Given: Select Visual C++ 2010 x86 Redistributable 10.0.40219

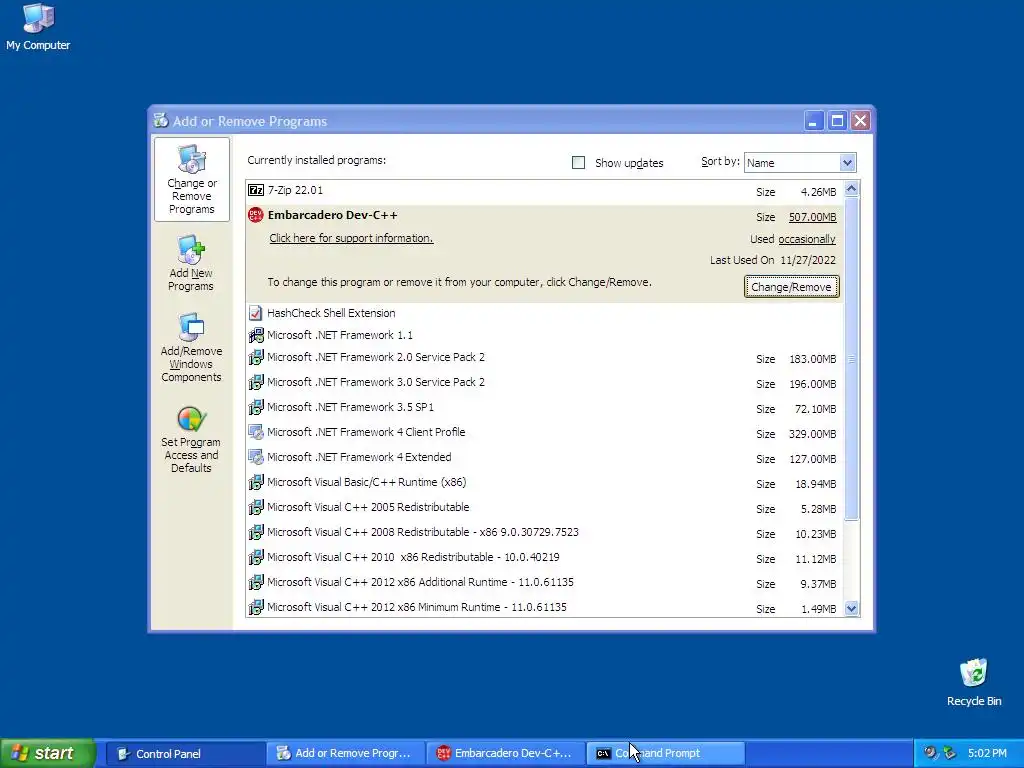Looking at the screenshot, I should point(545,558).
